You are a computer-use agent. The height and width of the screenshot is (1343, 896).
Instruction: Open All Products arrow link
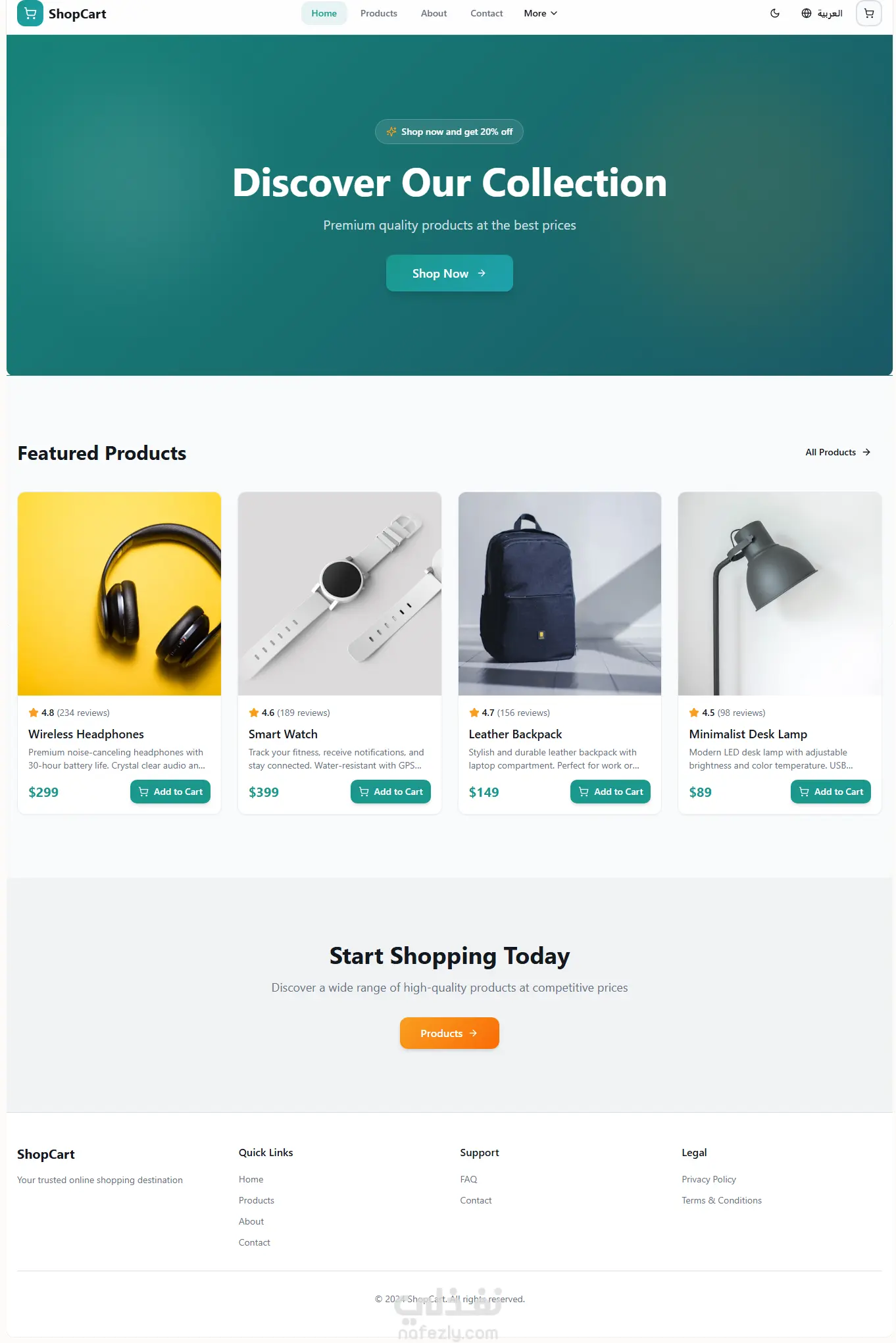point(837,452)
